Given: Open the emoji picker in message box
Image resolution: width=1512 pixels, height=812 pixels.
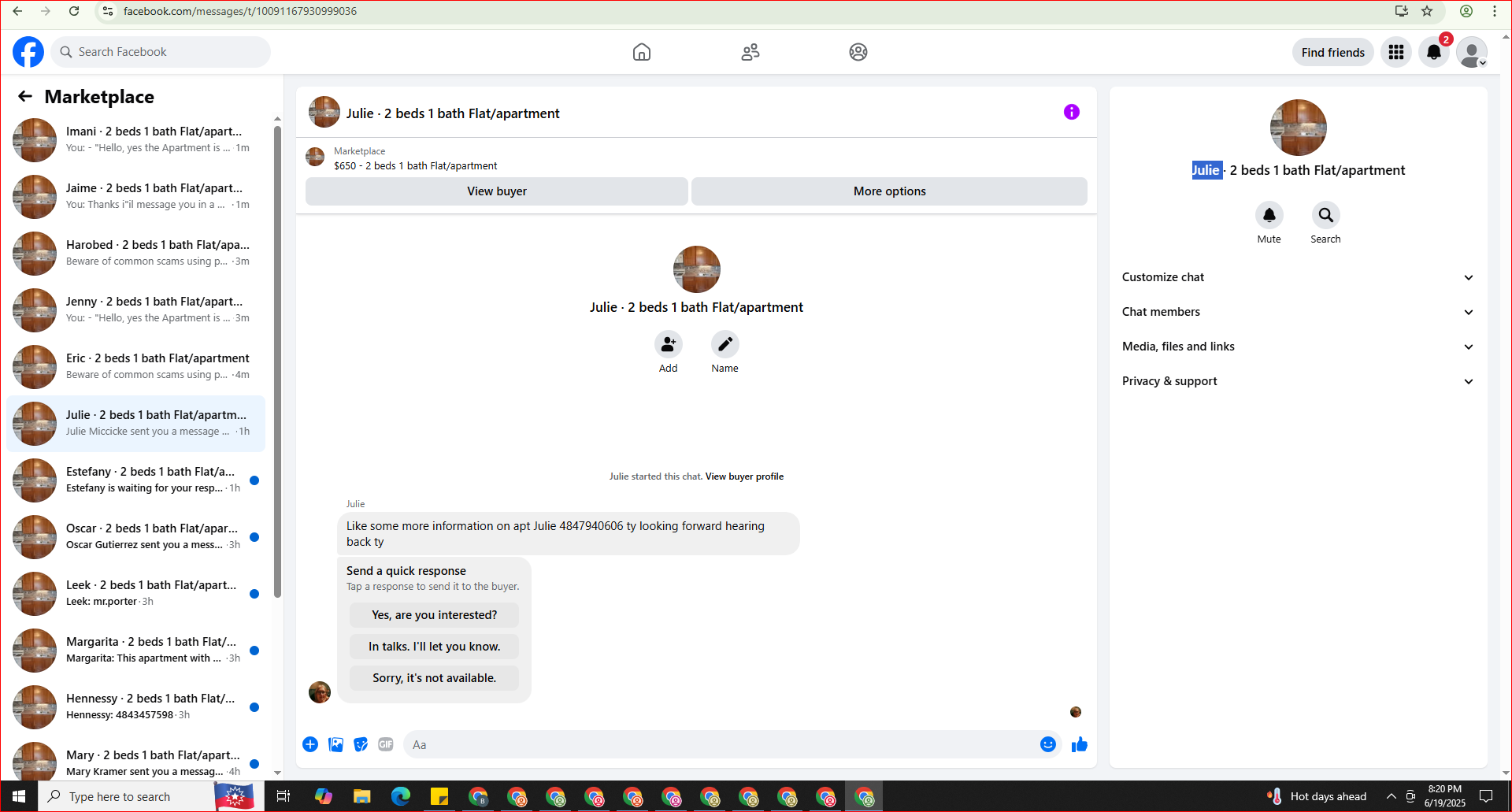Looking at the screenshot, I should (x=1047, y=744).
